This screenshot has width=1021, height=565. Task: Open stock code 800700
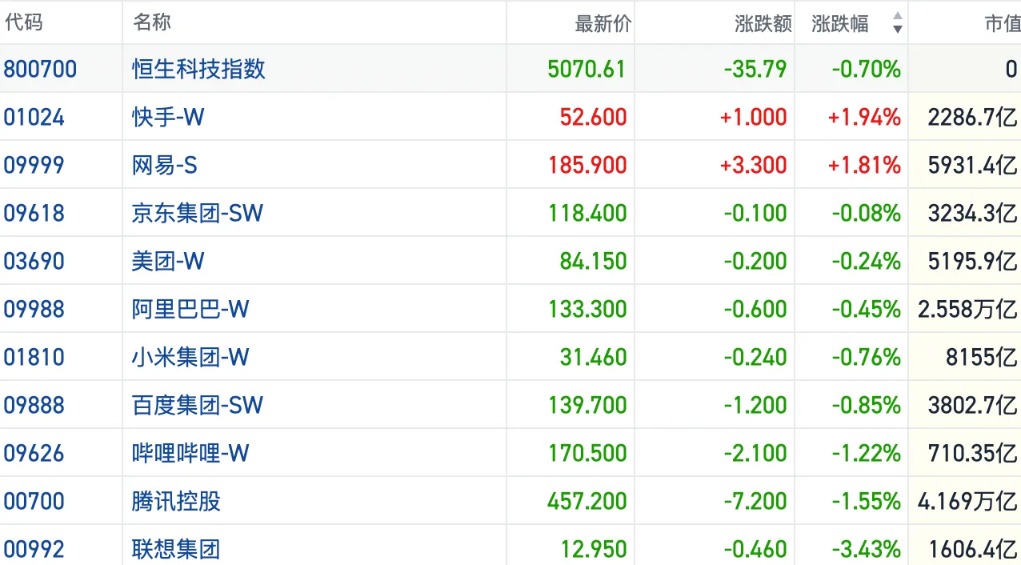40,69
